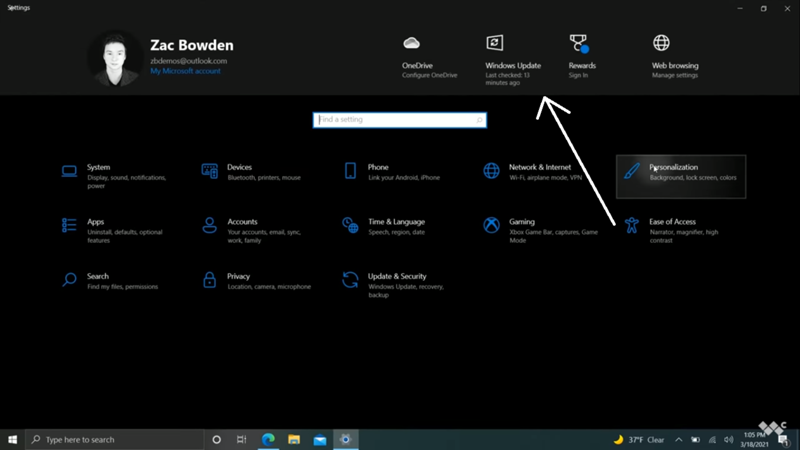This screenshot has height=450, width=800.
Task: Click the zbdemos@outlook.com email text
Action: pyautogui.click(x=189, y=61)
